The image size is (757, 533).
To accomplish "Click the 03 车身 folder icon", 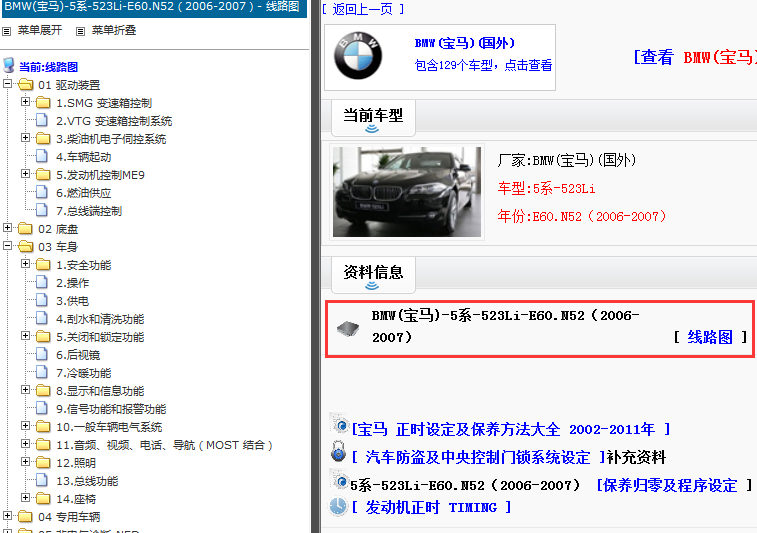I will point(26,247).
